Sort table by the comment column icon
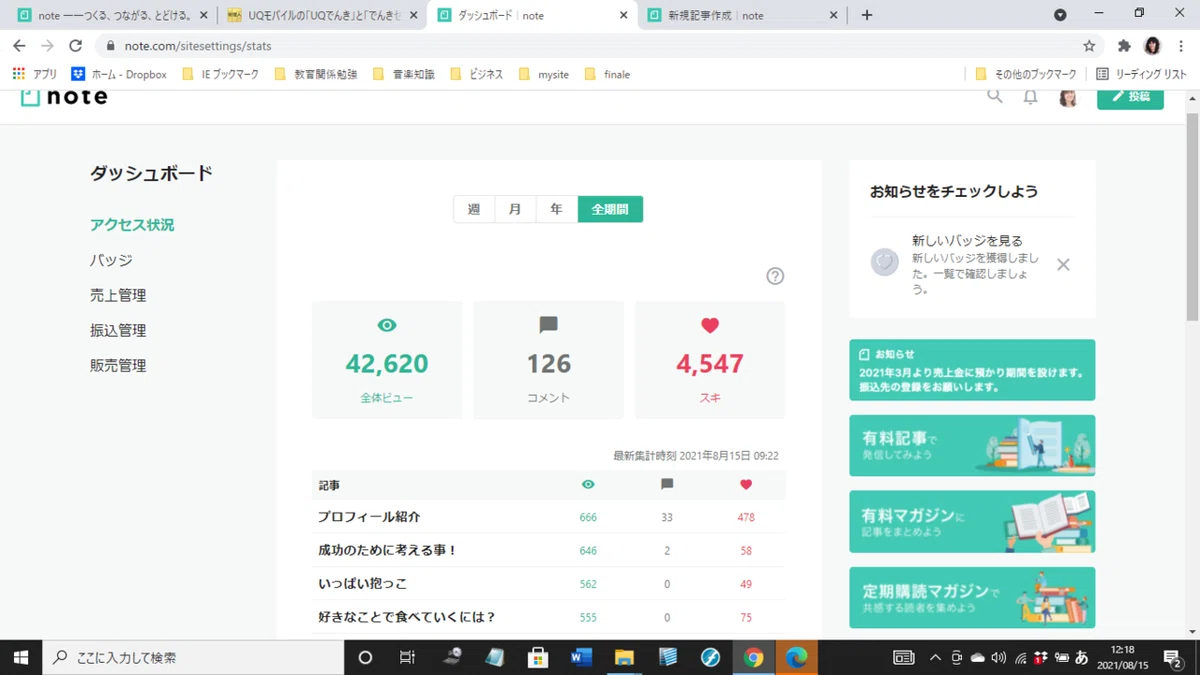The height and width of the screenshot is (675, 1200). pyautogui.click(x=667, y=484)
